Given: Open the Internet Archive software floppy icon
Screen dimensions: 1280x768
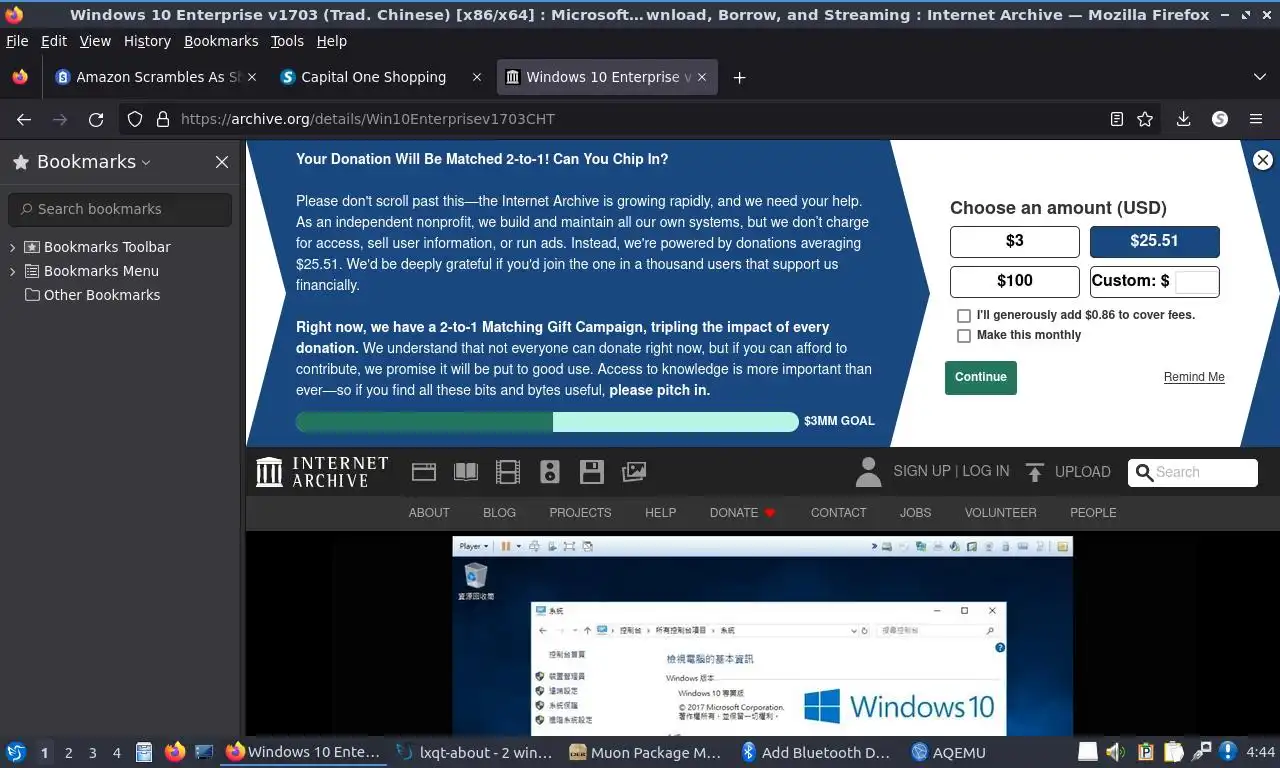Looking at the screenshot, I should [x=592, y=472].
